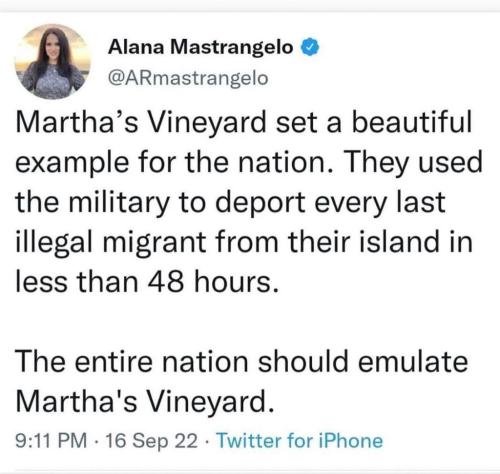Click the word 'military' in the tweet

pos(119,203)
